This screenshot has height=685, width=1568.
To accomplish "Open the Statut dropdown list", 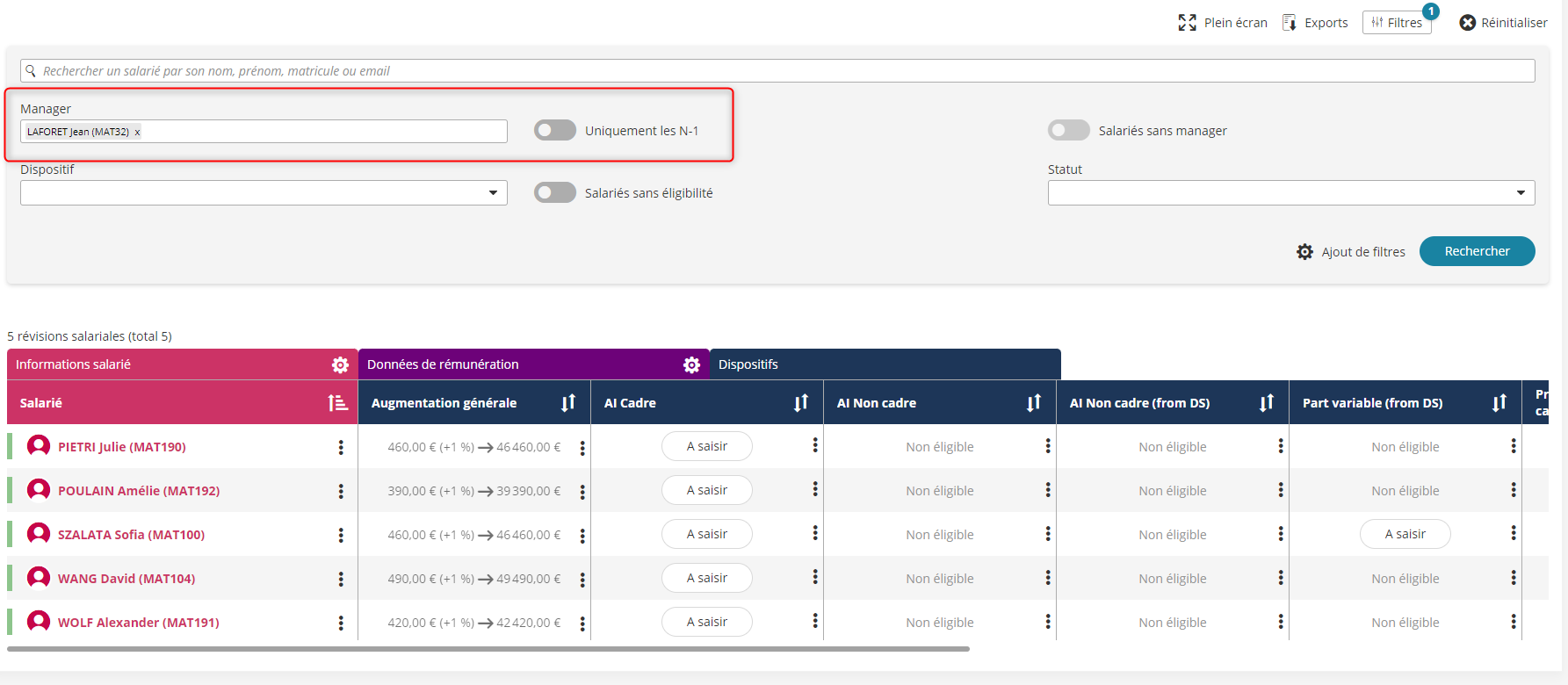I will [x=1290, y=193].
